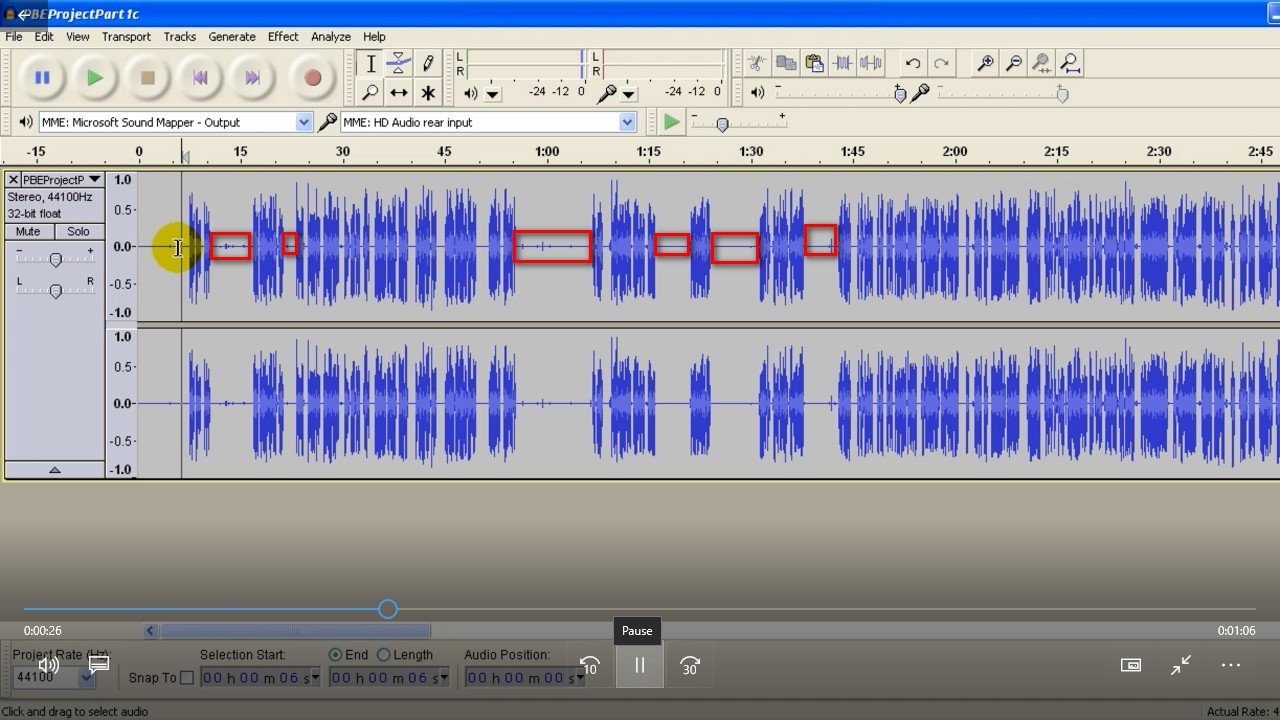Open the PBEProjectP track name menu
The height and width of the screenshot is (720, 1280).
tap(62, 179)
